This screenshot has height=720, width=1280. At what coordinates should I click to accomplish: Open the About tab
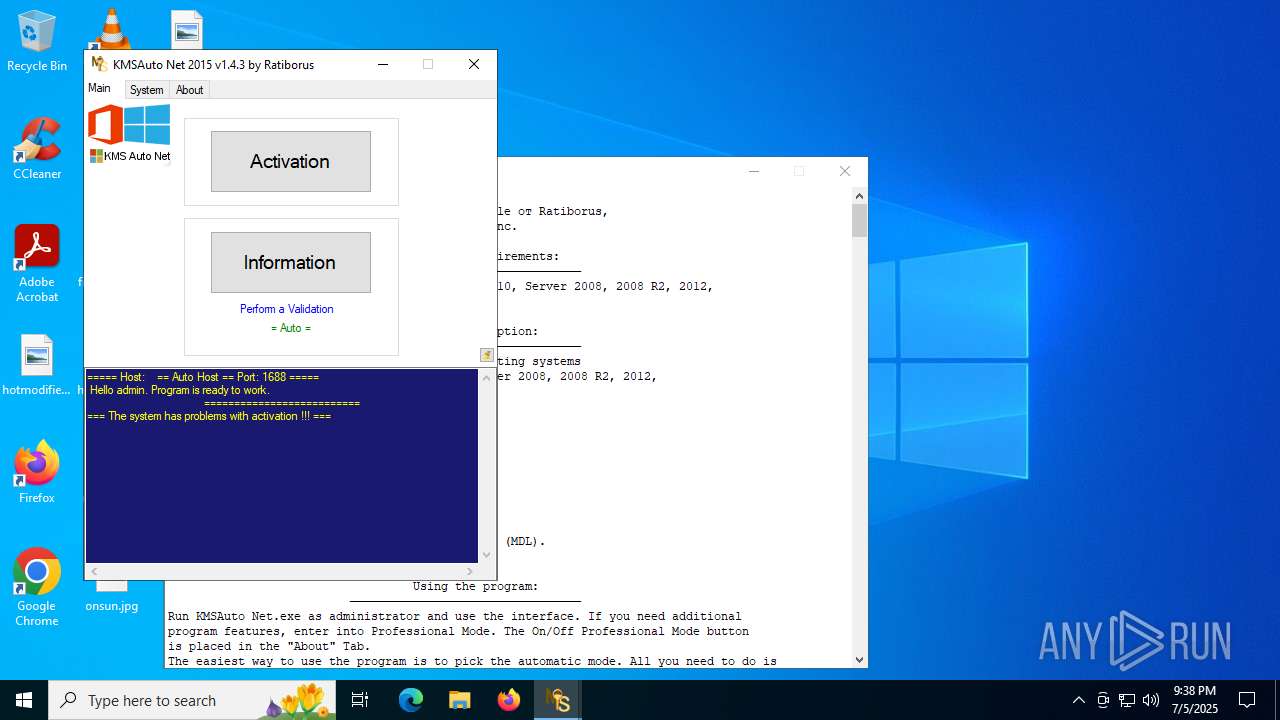pos(190,90)
